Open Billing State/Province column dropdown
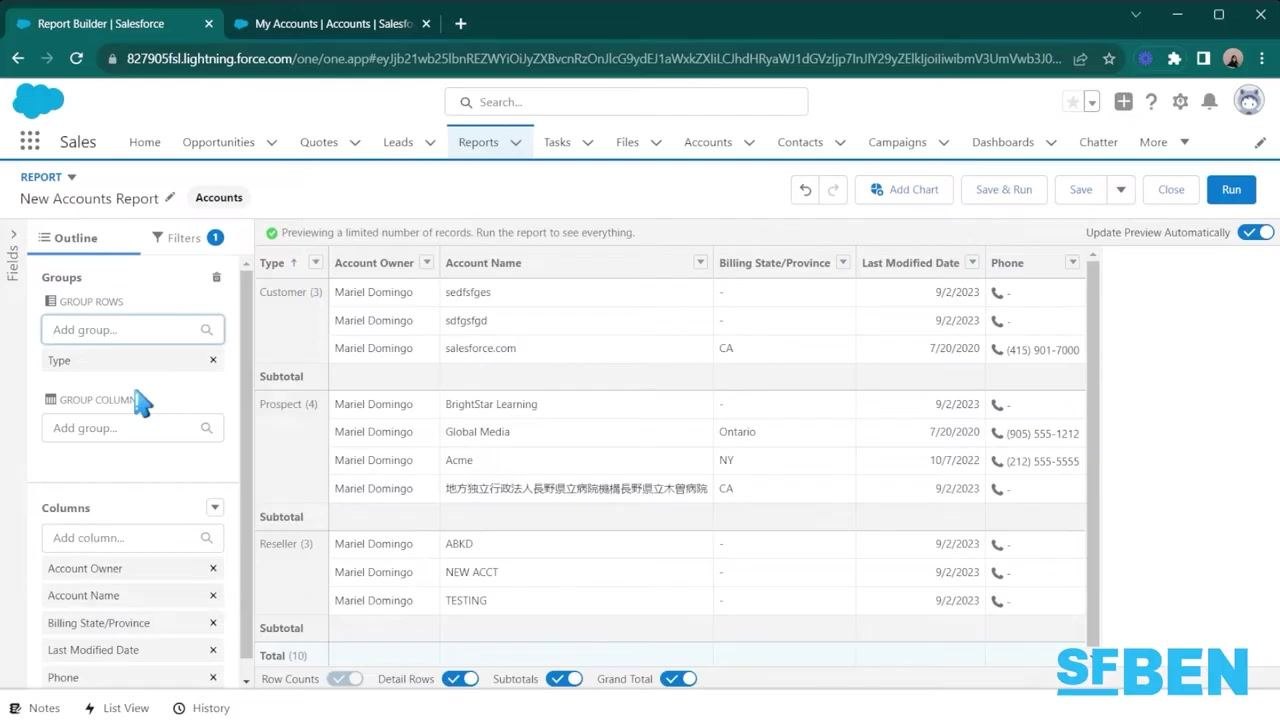Viewport: 1280px width, 720px height. (843, 262)
